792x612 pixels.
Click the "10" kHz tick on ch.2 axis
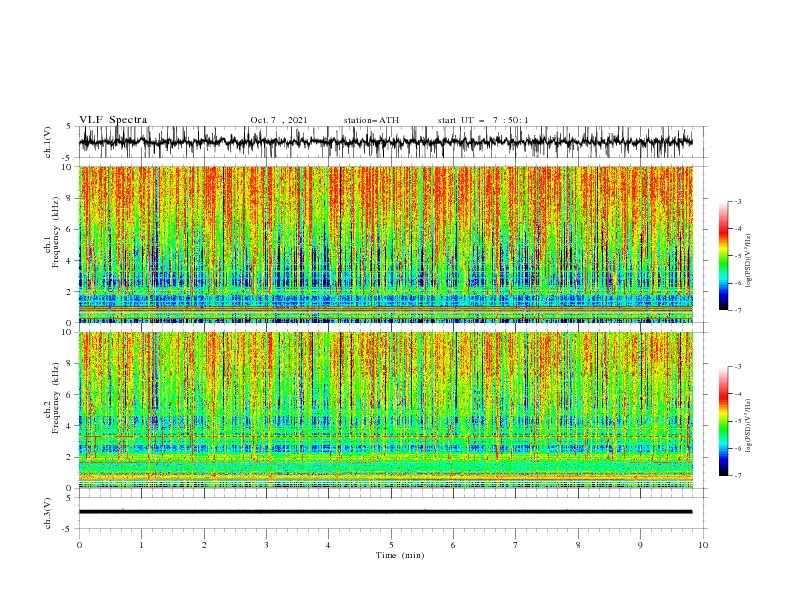[68, 332]
